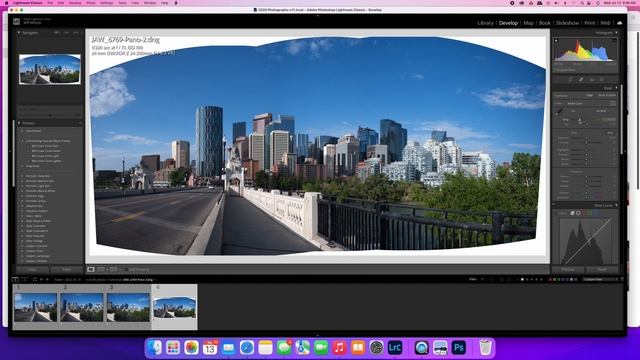Click the go forward arrow above filmstrip
The width and height of the screenshot is (640, 360).
click(x=47, y=280)
